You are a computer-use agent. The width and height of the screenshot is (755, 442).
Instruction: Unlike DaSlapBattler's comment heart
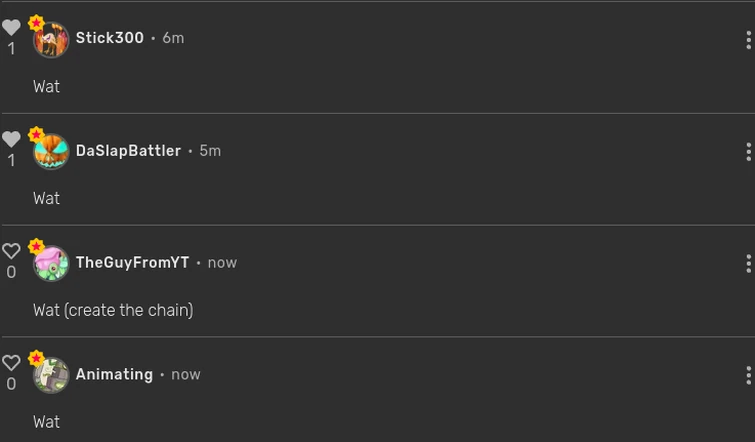click(11, 140)
